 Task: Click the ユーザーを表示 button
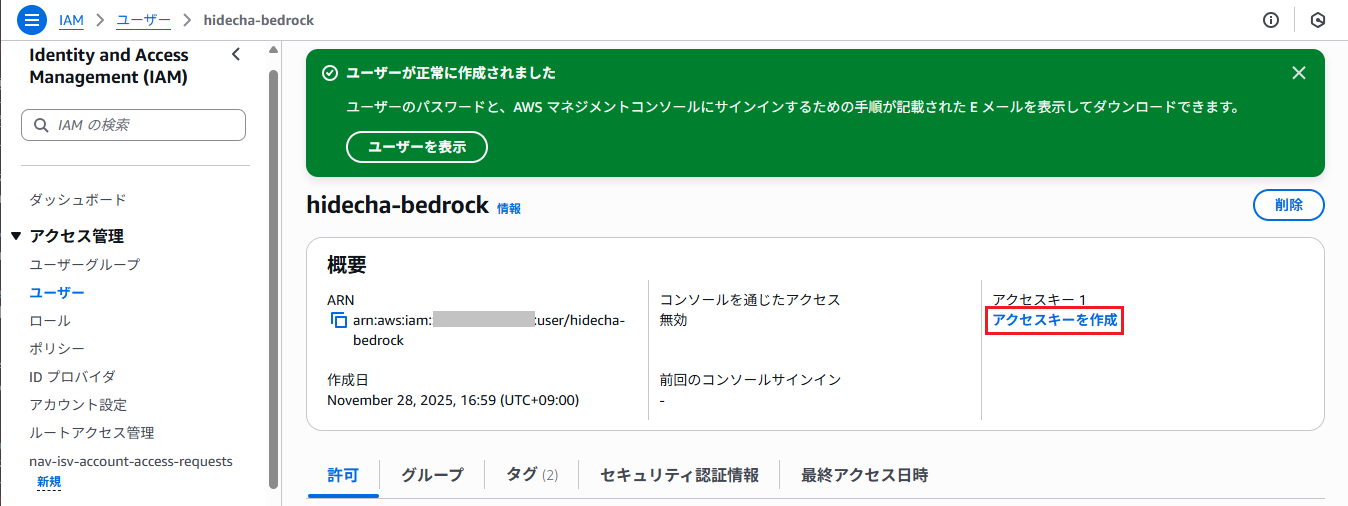tap(416, 147)
